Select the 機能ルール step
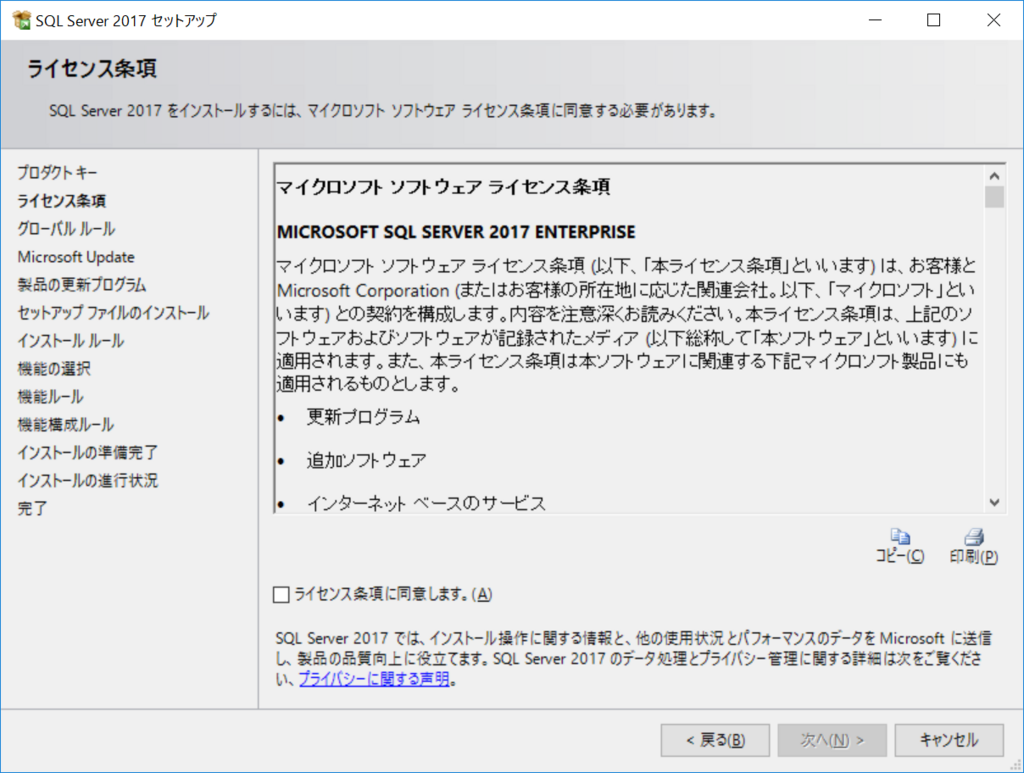The width and height of the screenshot is (1024, 773). coord(50,397)
